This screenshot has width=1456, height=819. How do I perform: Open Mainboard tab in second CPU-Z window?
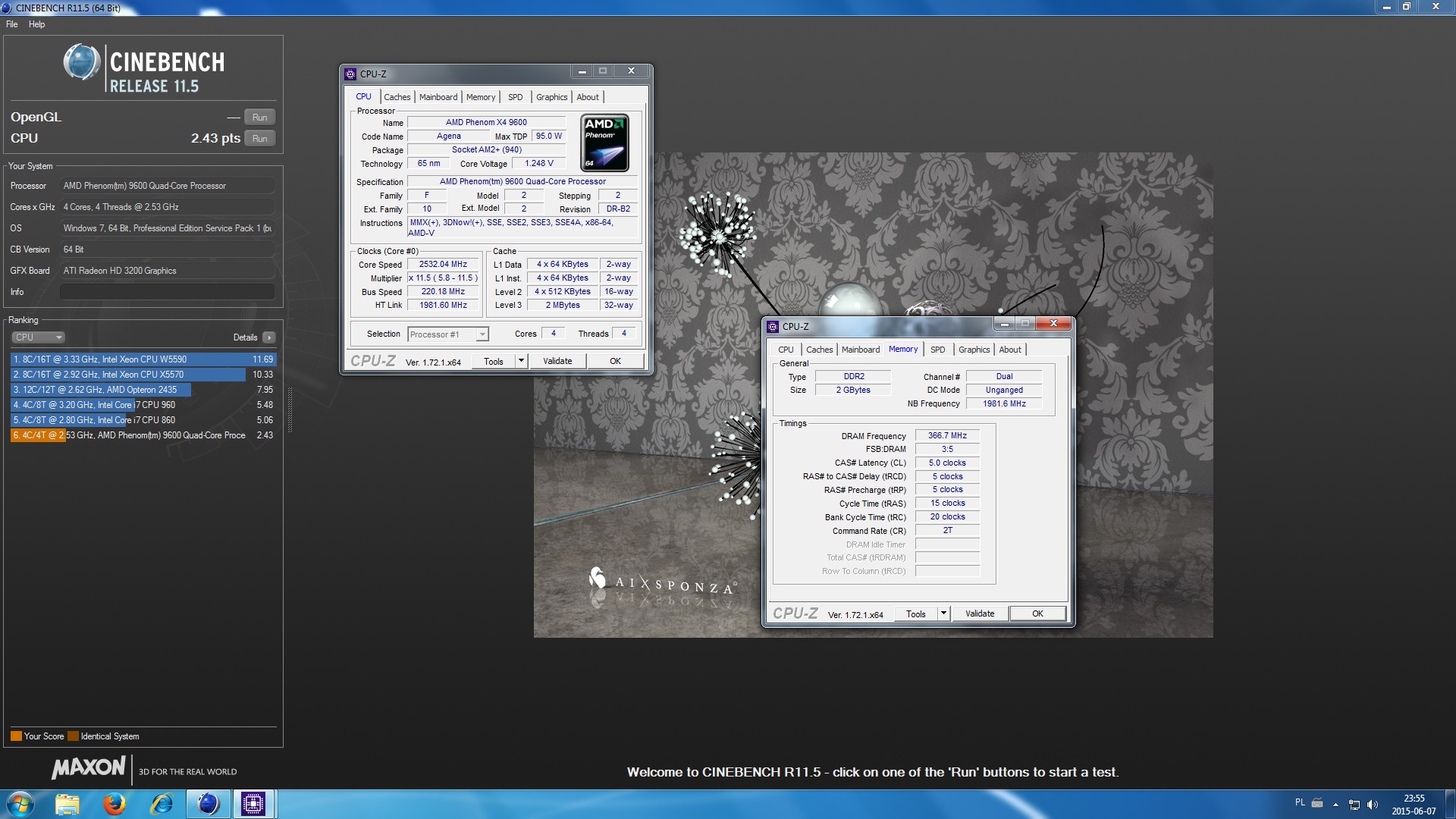pyautogui.click(x=861, y=350)
